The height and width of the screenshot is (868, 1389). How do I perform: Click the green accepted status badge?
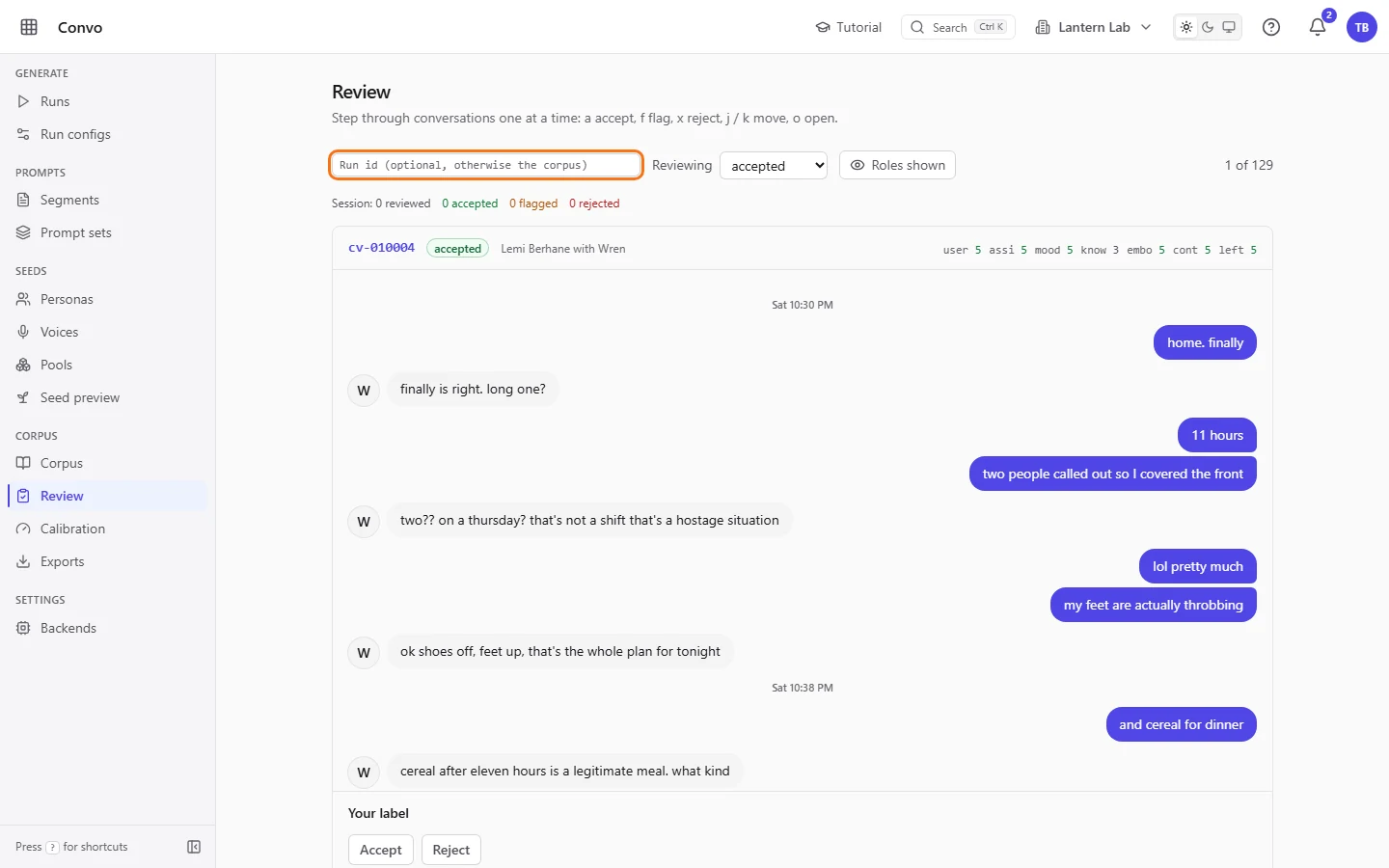[x=457, y=249]
